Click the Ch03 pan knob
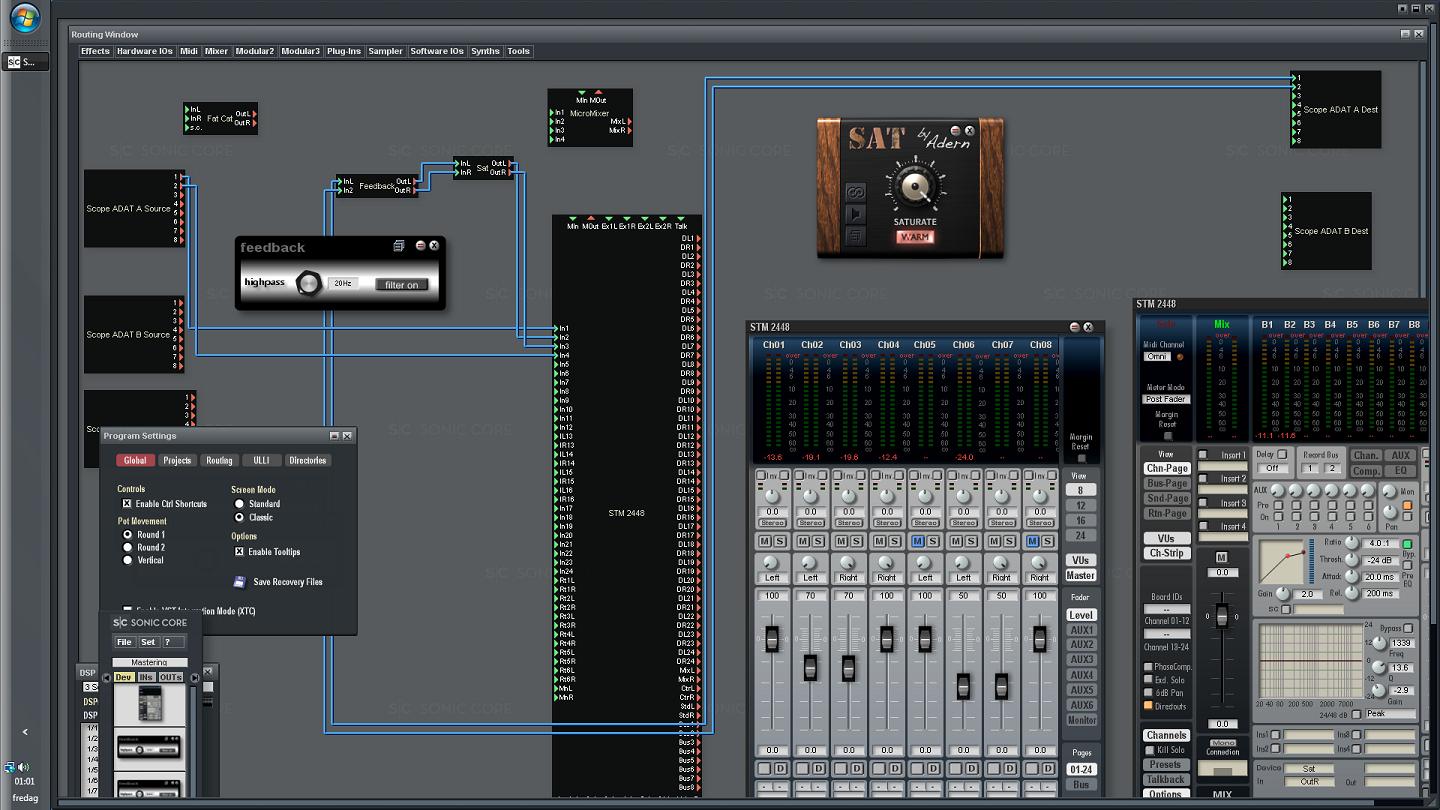The height and width of the screenshot is (810, 1440). 848,564
